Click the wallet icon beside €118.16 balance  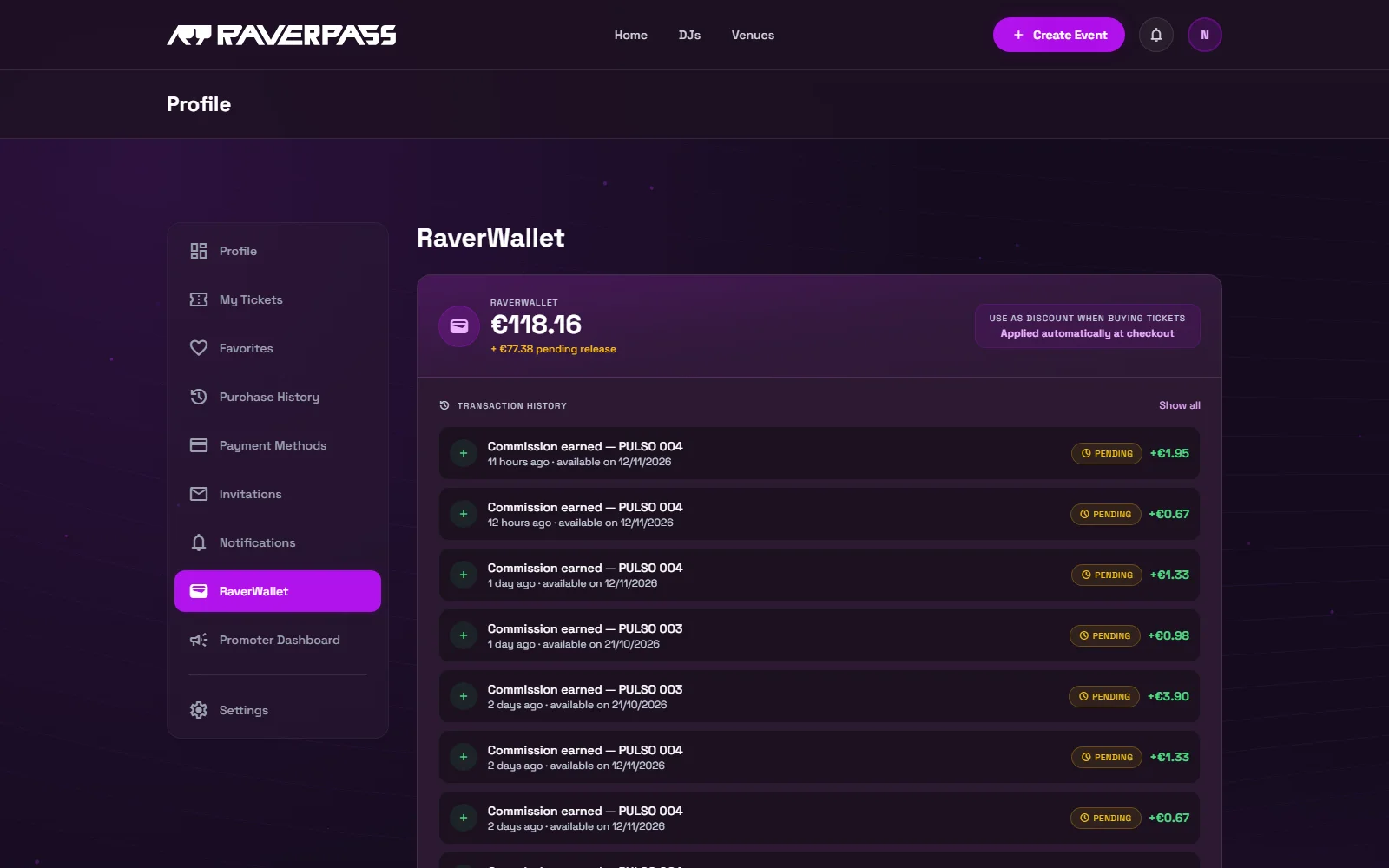click(x=459, y=326)
